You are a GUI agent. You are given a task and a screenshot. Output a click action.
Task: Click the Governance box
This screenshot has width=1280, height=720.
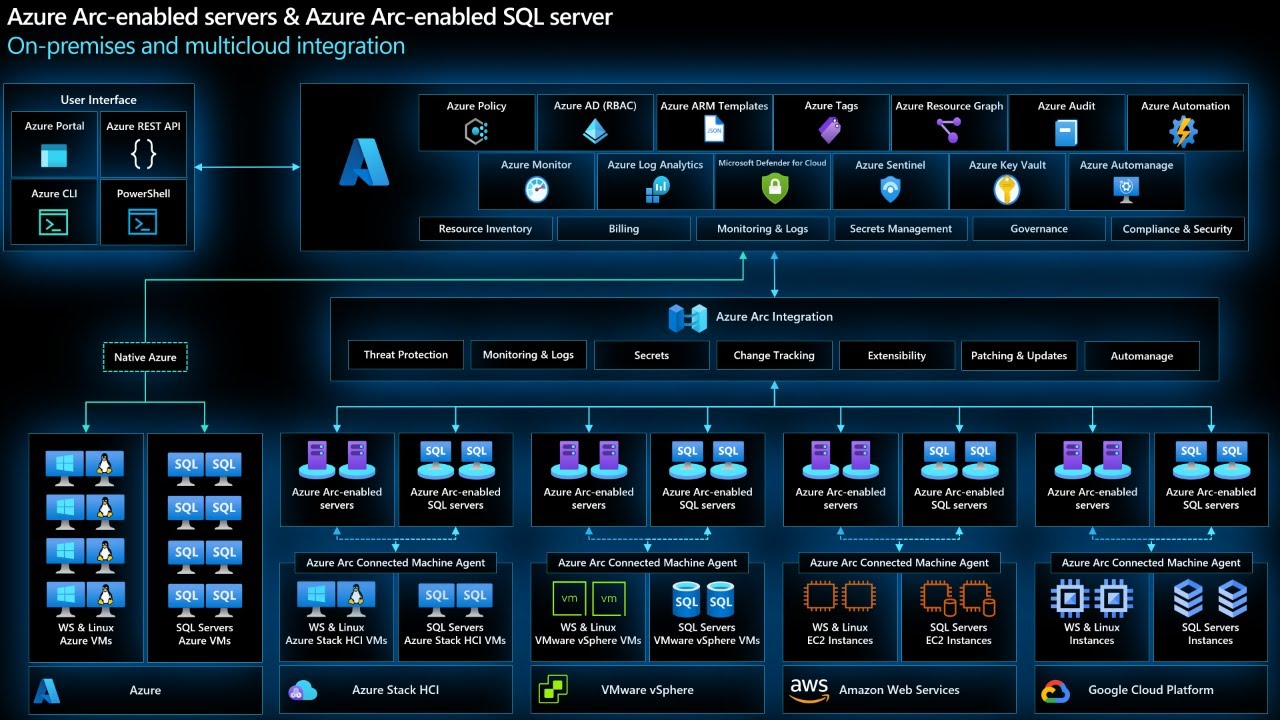[x=1039, y=229]
